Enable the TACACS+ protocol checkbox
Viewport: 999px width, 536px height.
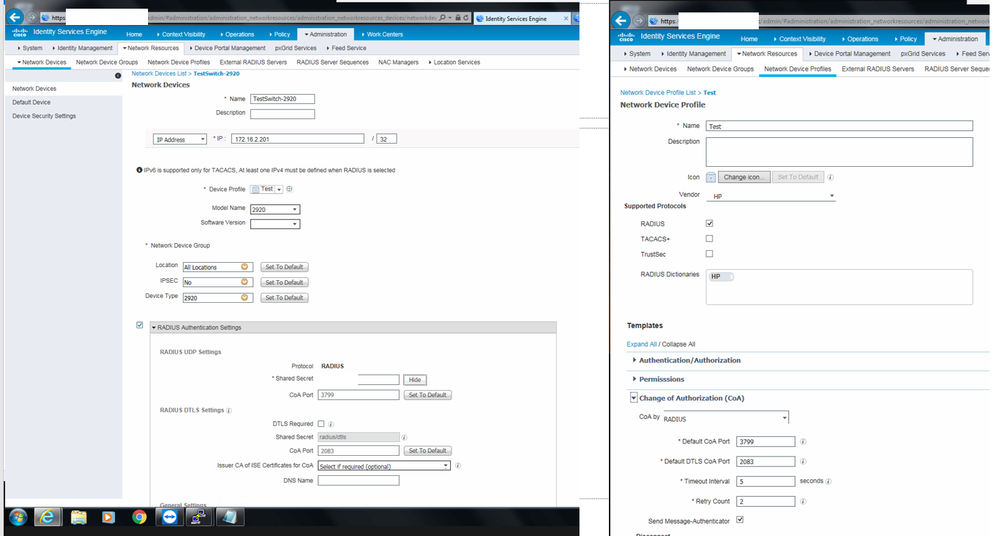click(709, 238)
